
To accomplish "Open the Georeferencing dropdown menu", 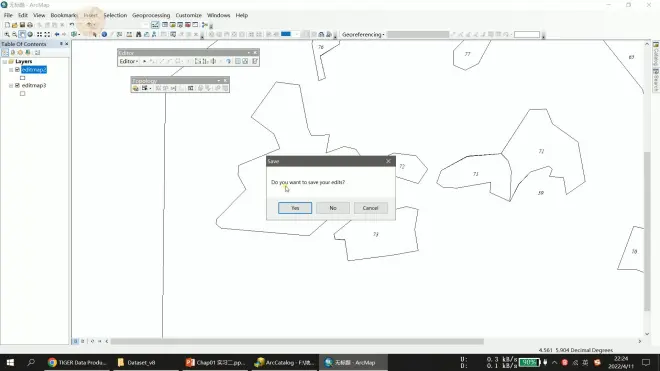I will pyautogui.click(x=363, y=35).
